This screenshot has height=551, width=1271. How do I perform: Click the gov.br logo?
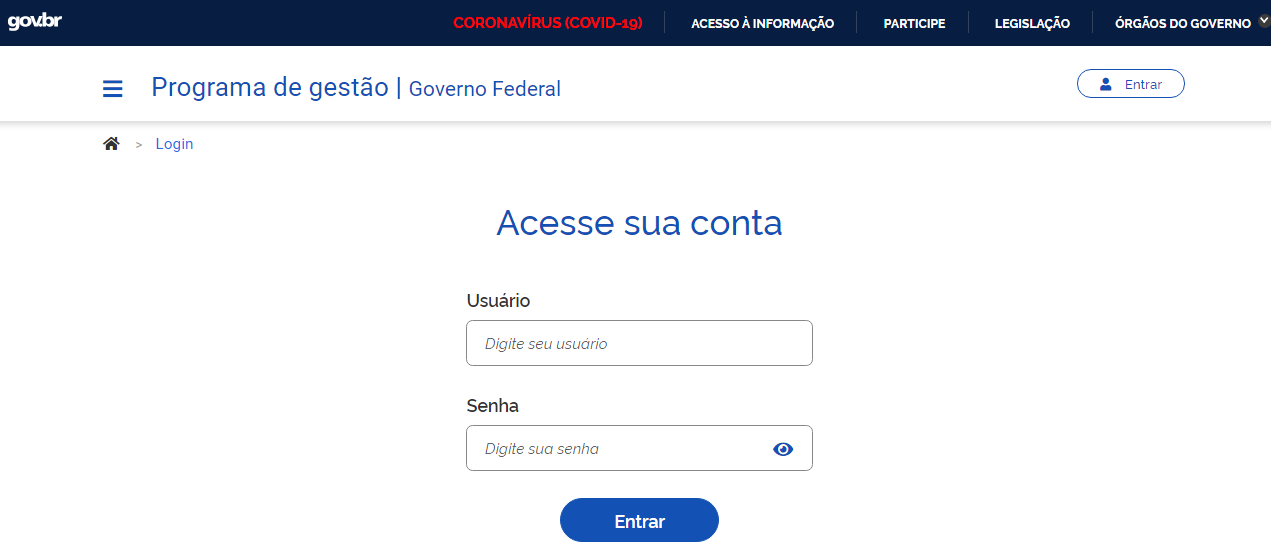point(35,22)
